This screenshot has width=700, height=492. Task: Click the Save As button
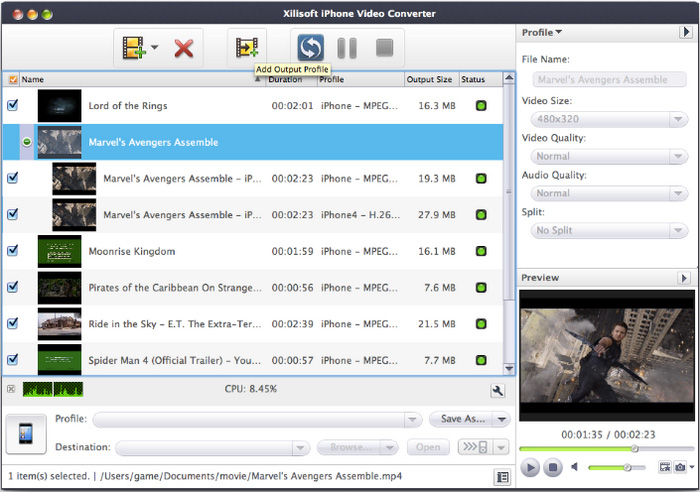462,419
